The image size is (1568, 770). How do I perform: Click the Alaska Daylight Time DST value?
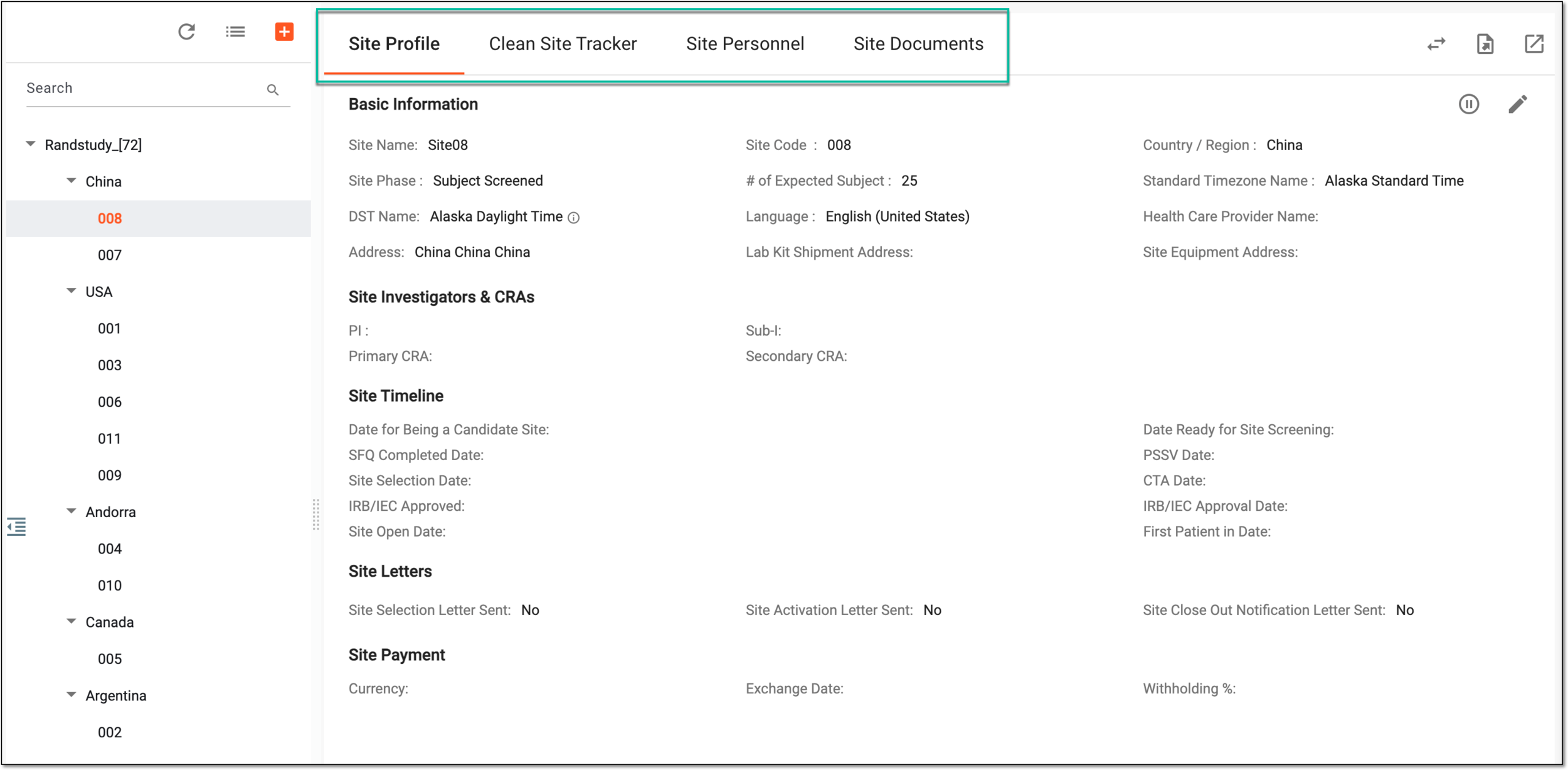pos(496,217)
